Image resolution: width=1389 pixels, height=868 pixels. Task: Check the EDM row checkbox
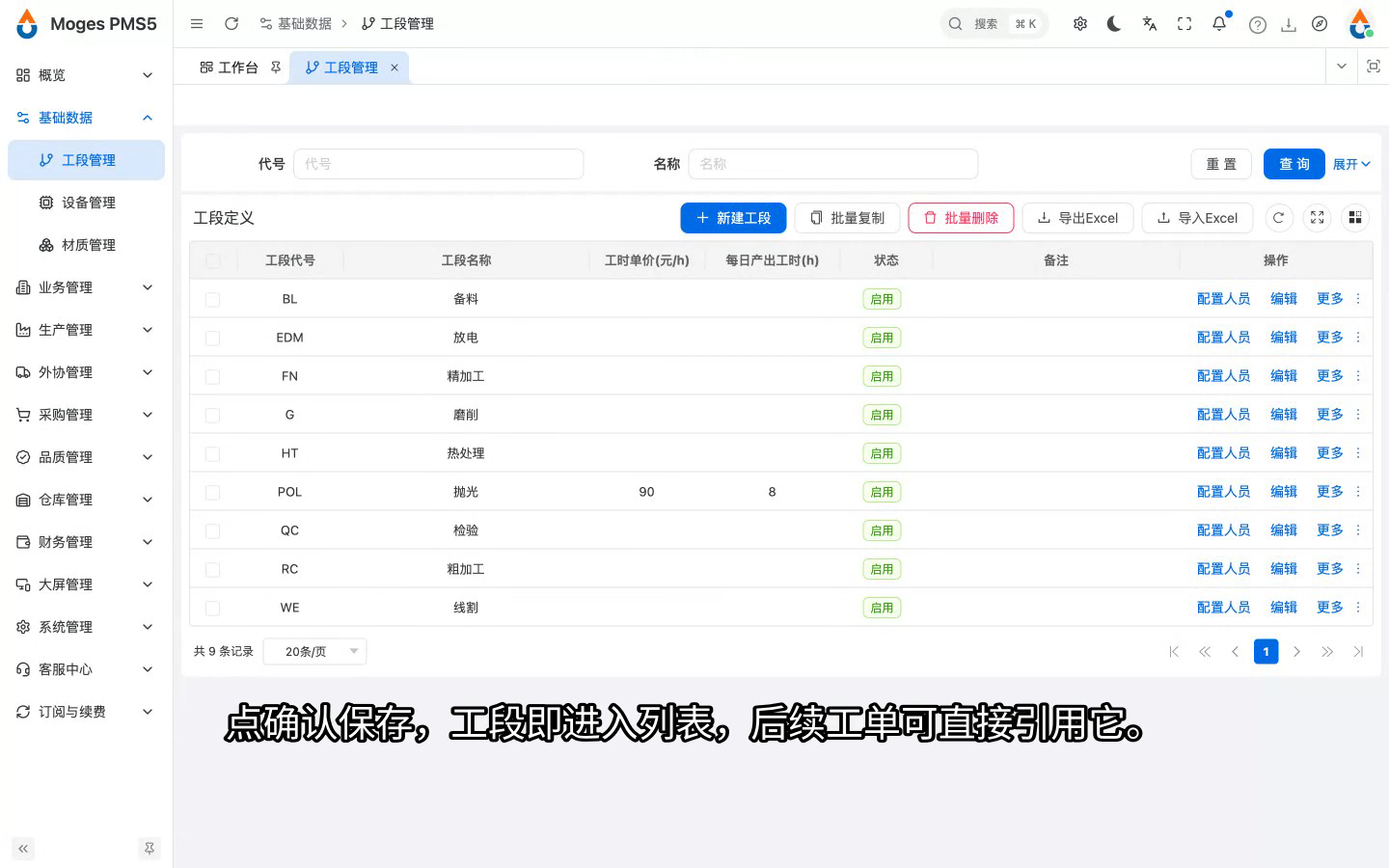click(213, 339)
